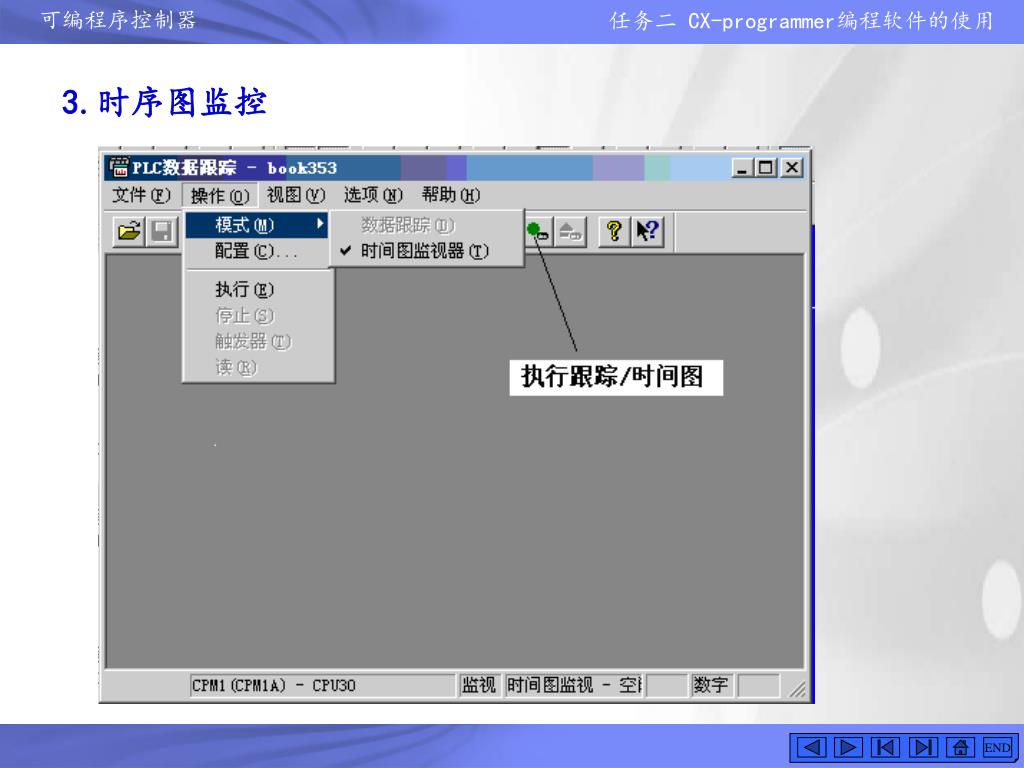The image size is (1024, 768).
Task: Click the grayed 数据跟踪(D) mode option
Action: [x=426, y=225]
